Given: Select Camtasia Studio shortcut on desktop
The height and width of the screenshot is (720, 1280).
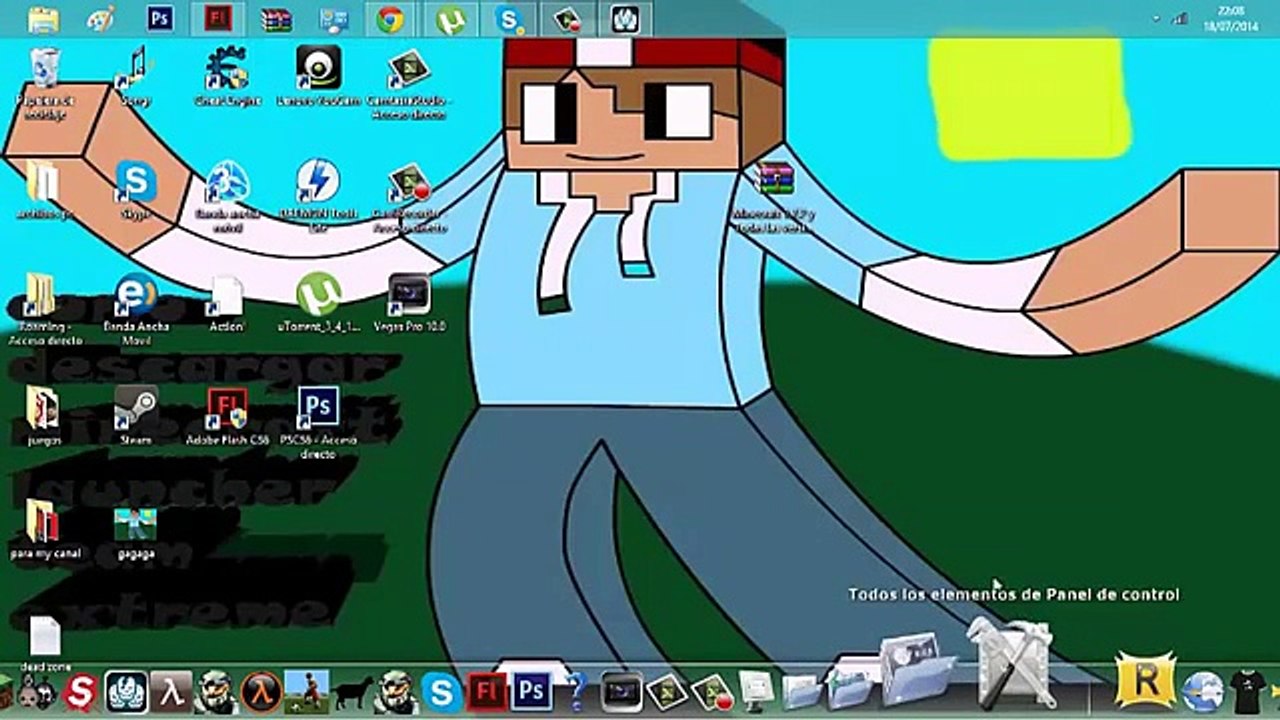Looking at the screenshot, I should click(x=408, y=84).
